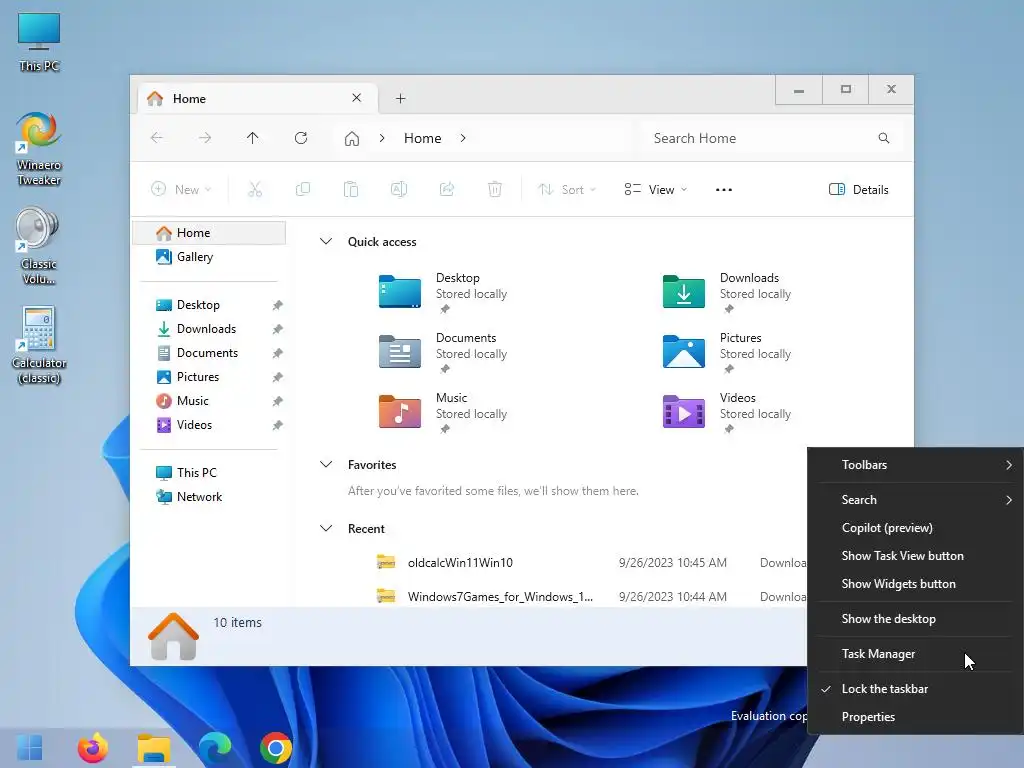This screenshot has width=1024, height=768.
Task: Click the Share toolbar icon
Action: tap(447, 189)
